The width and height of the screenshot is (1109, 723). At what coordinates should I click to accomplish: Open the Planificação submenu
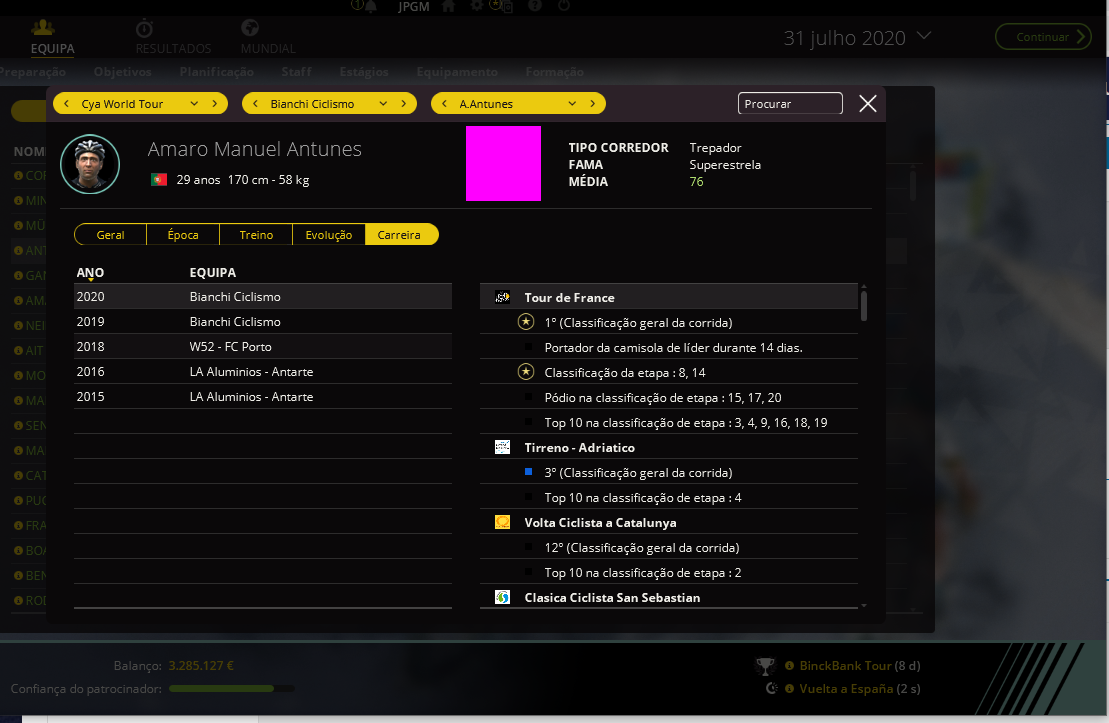[x=216, y=71]
